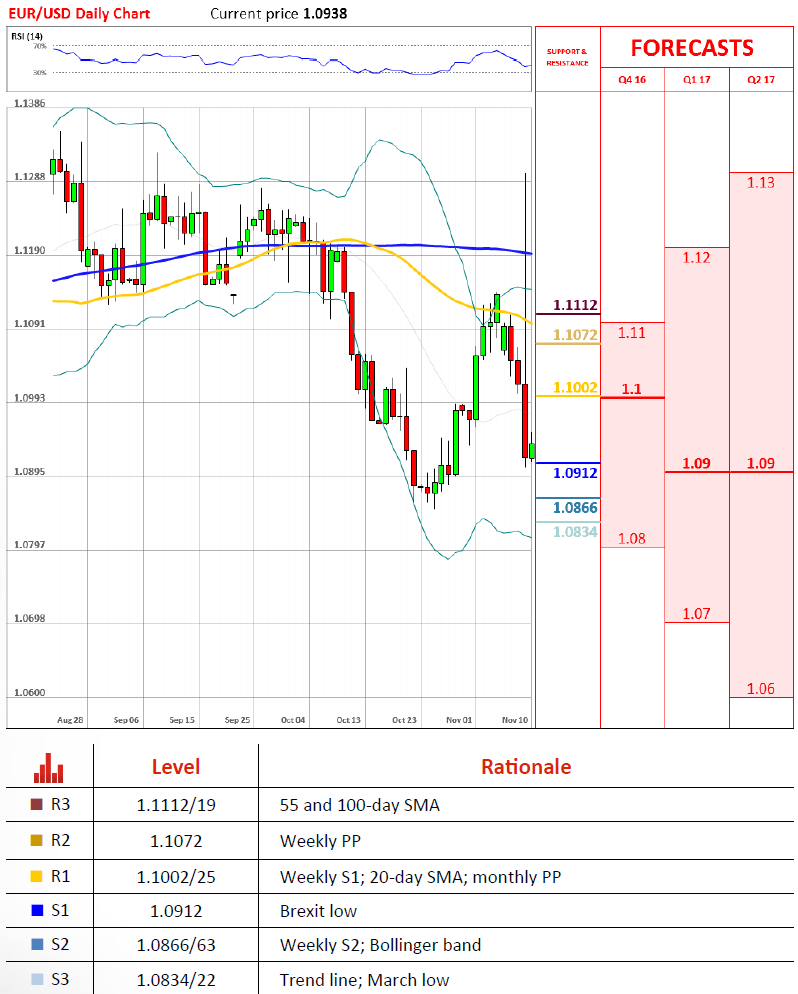Image resolution: width=798 pixels, height=994 pixels.
Task: Click the 1.0895 price axis label
Action: (30, 472)
